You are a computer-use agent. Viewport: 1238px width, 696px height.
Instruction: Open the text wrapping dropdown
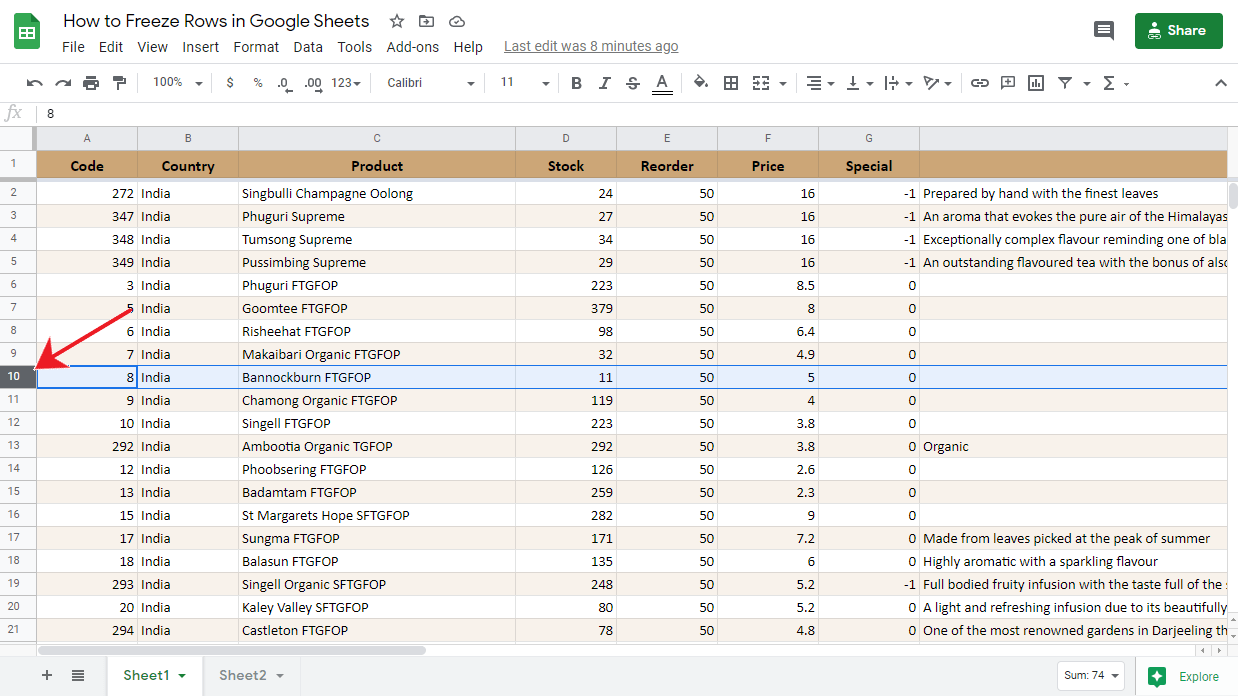click(899, 83)
